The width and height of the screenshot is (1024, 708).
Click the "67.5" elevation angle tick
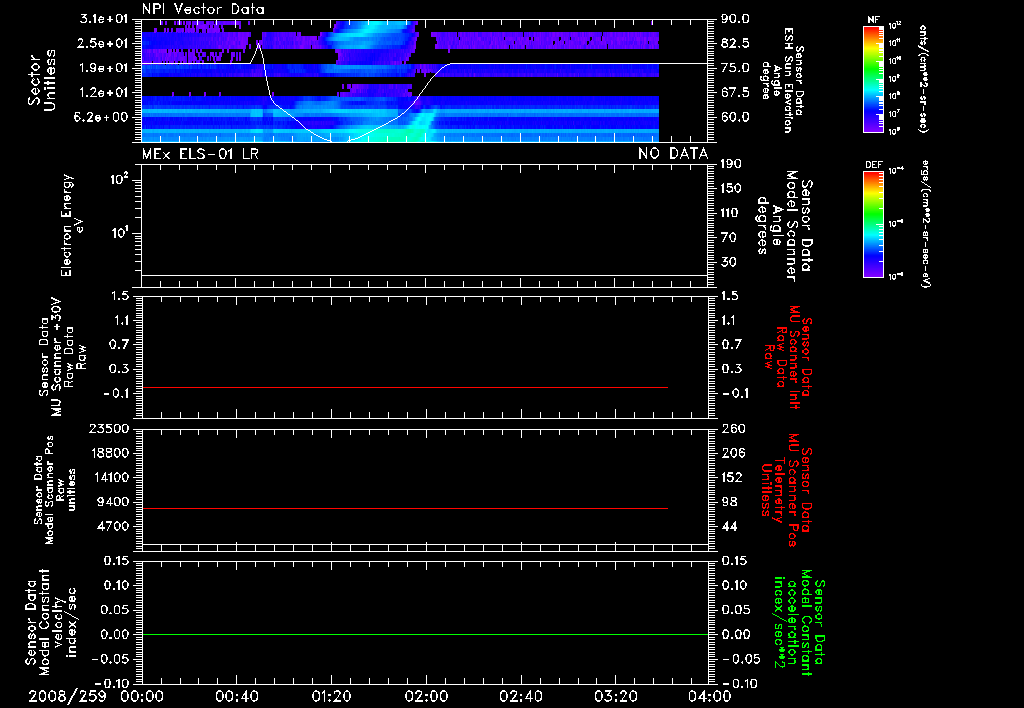coord(735,93)
